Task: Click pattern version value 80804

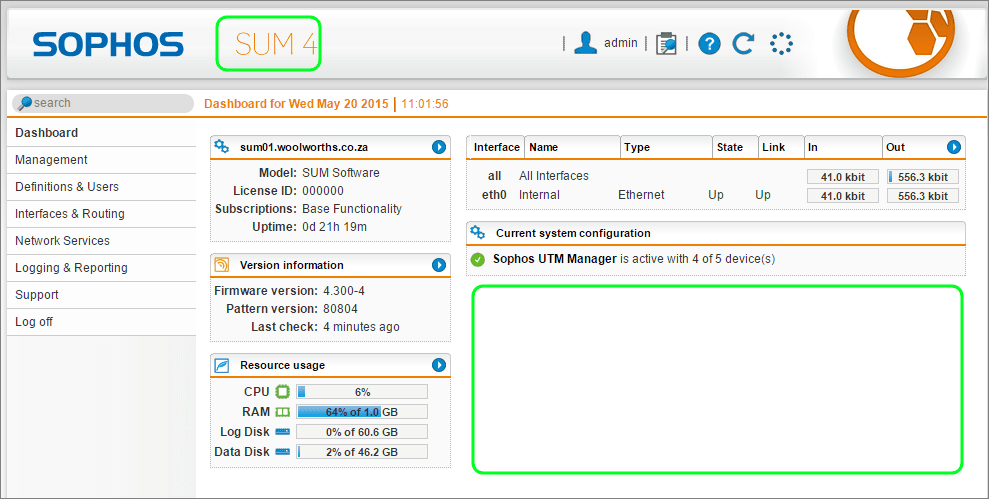Action: coord(341,309)
